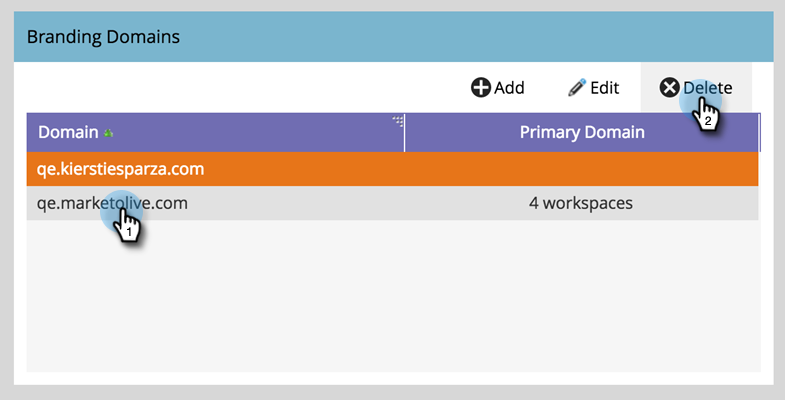Image resolution: width=785 pixels, height=400 pixels.
Task: Click the plus icon for Add
Action: (x=481, y=88)
